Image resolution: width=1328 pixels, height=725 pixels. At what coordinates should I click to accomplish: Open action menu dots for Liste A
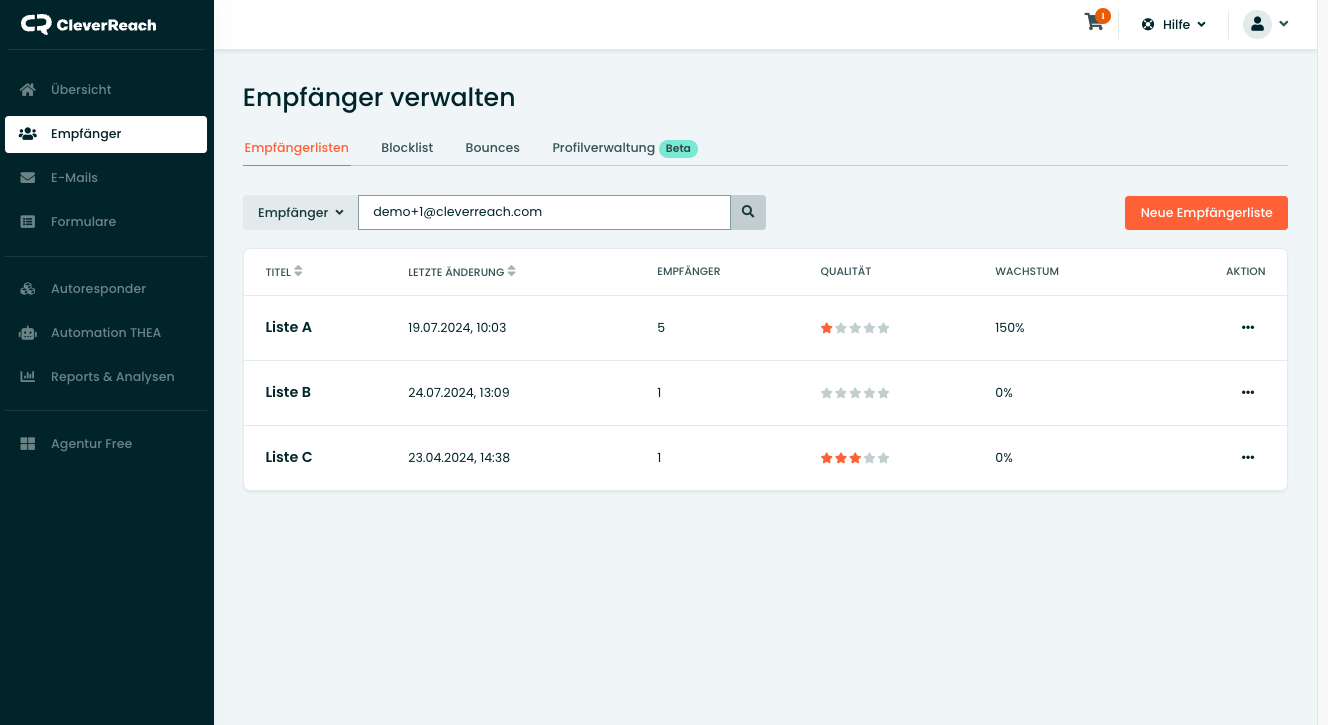(x=1247, y=327)
